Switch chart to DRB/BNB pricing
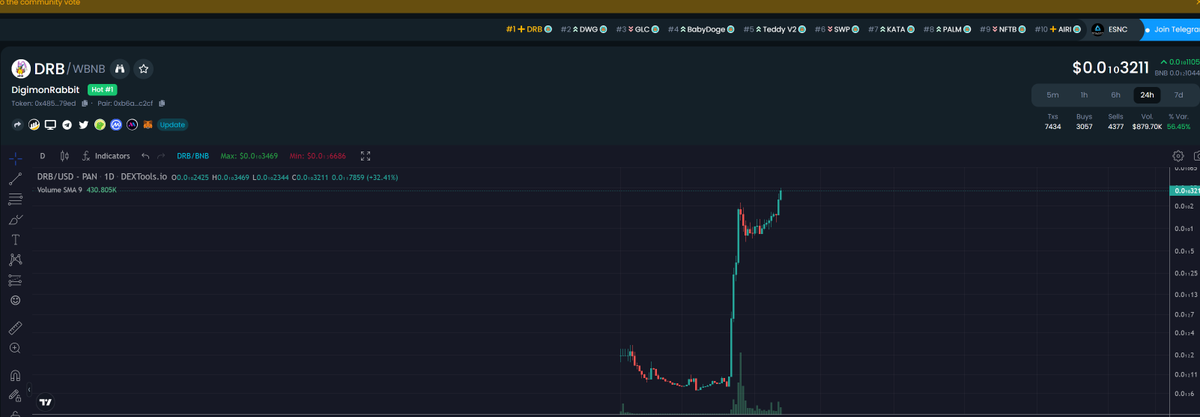This screenshot has height=417, width=1200. click(193, 156)
